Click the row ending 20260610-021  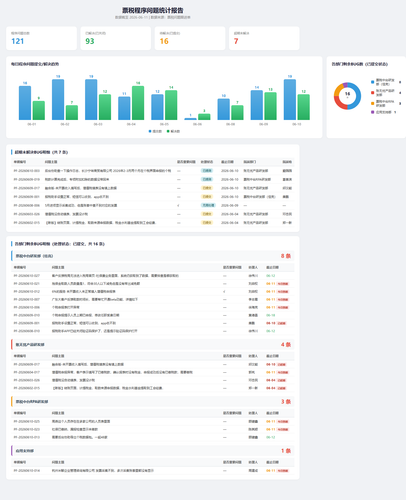pos(153,284)
